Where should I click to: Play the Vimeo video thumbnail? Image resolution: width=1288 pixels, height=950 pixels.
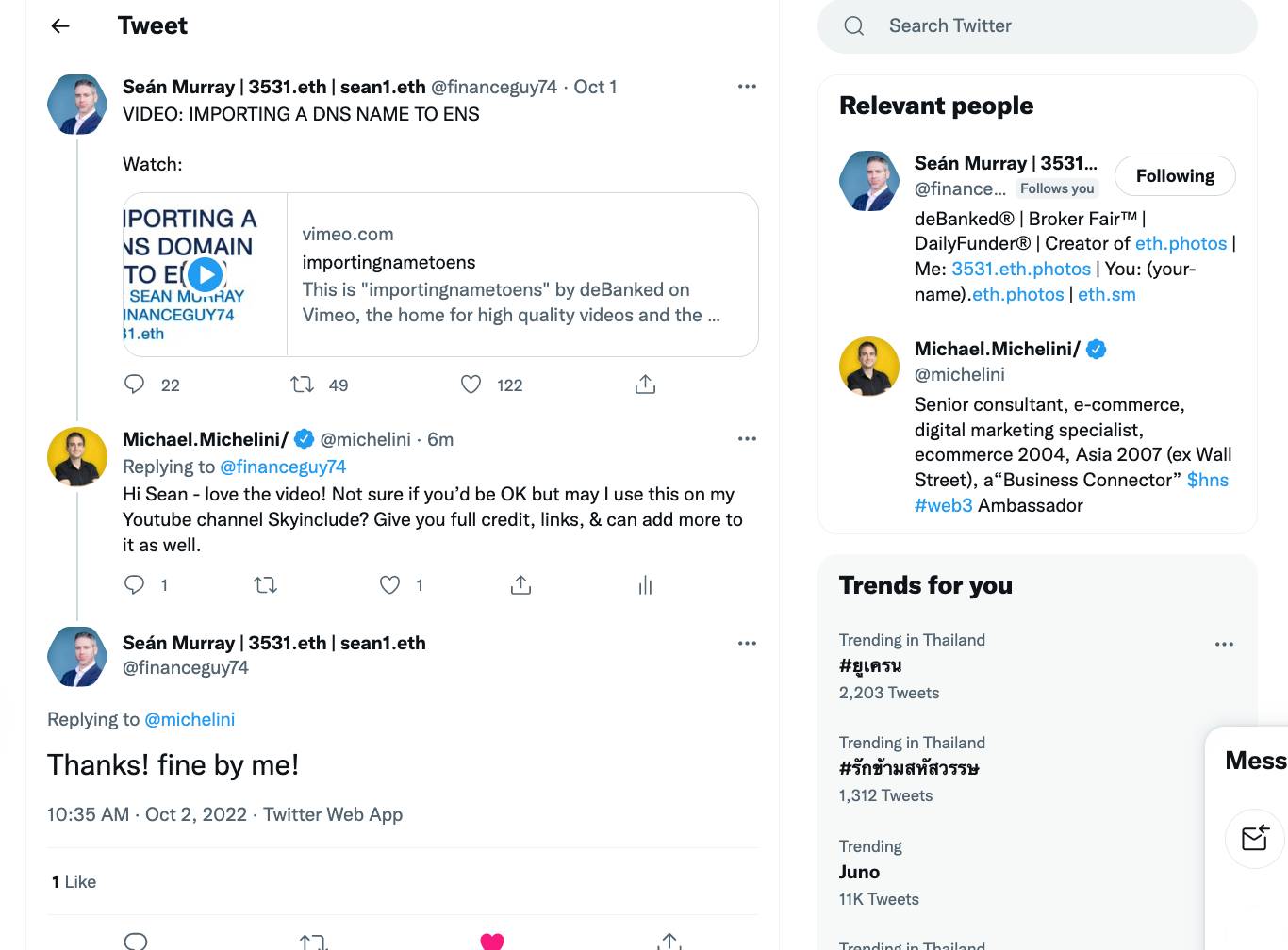coord(205,274)
